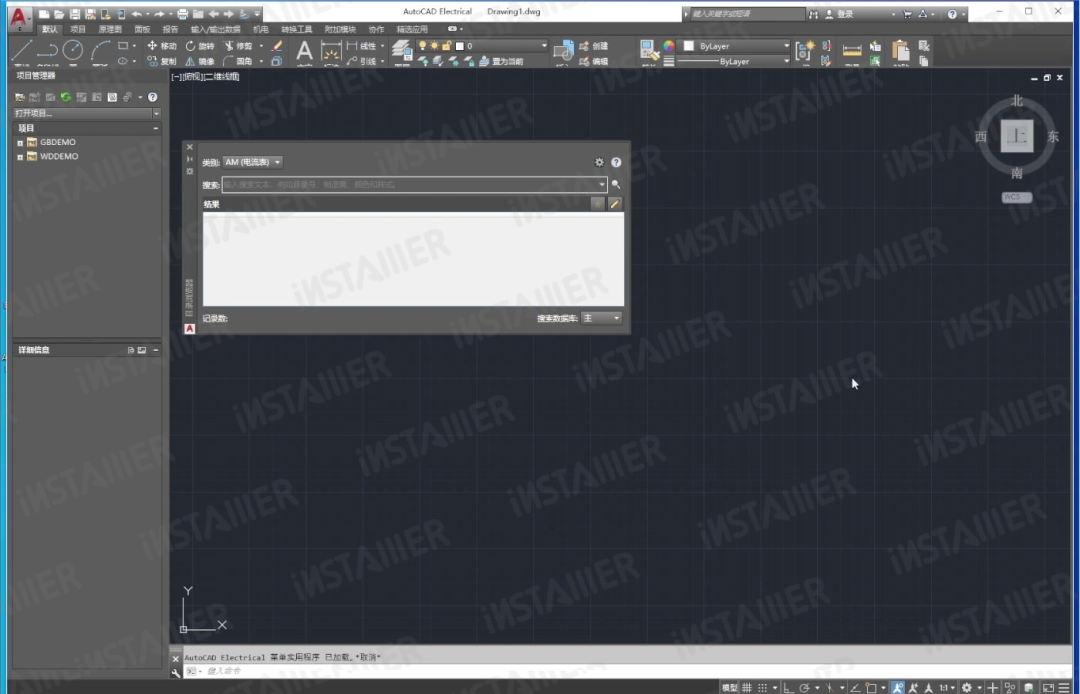Screen dimensions: 1080x694
Task: Select the Text tool (large A)
Action: pos(304,51)
